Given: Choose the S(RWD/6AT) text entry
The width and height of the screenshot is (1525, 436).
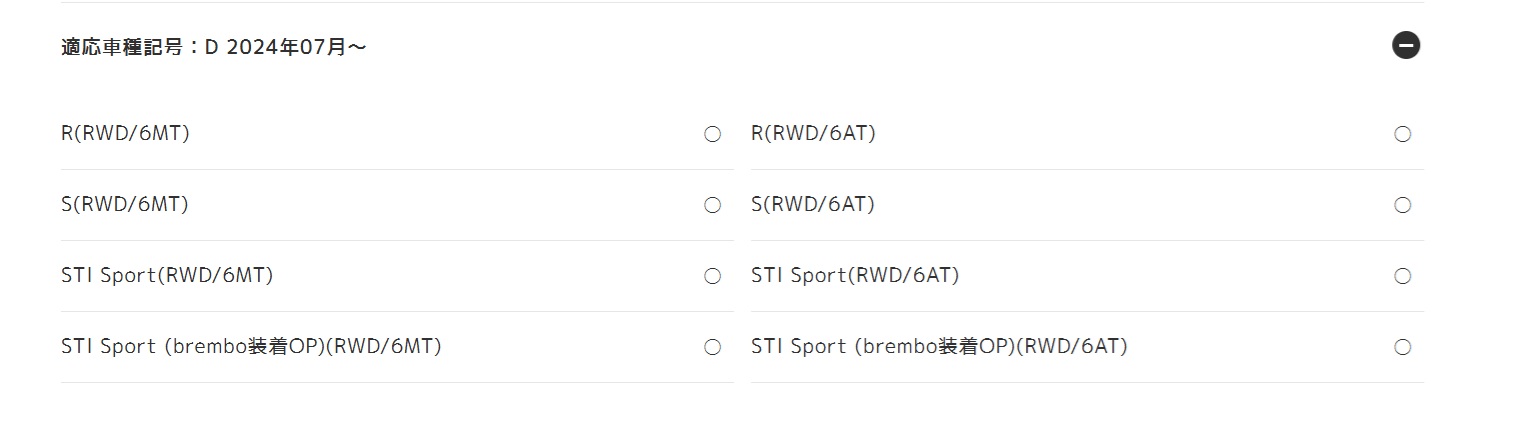Looking at the screenshot, I should [813, 204].
